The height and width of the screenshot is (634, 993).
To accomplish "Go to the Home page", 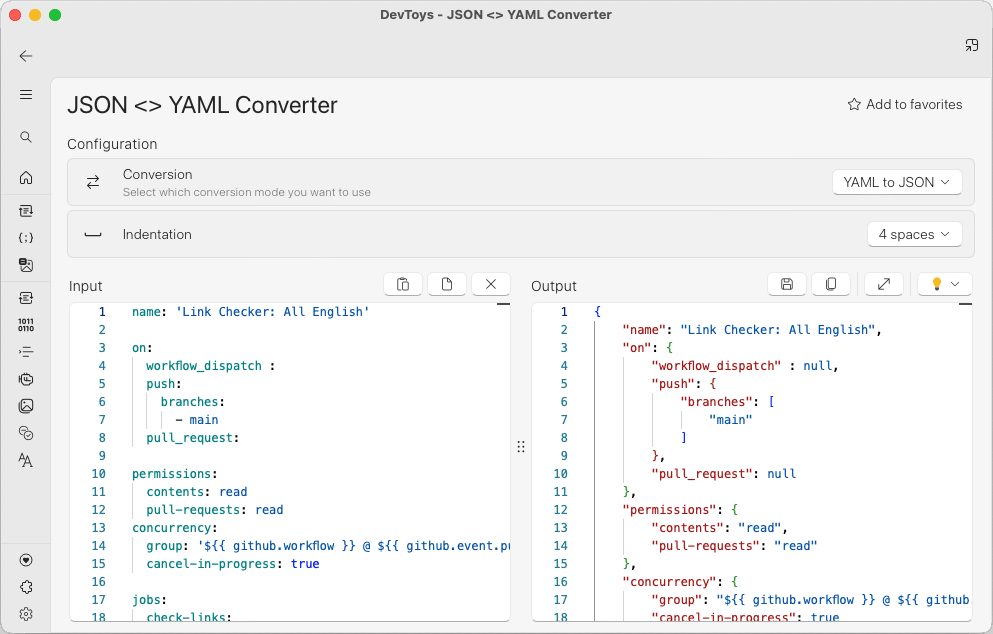I will [26, 178].
